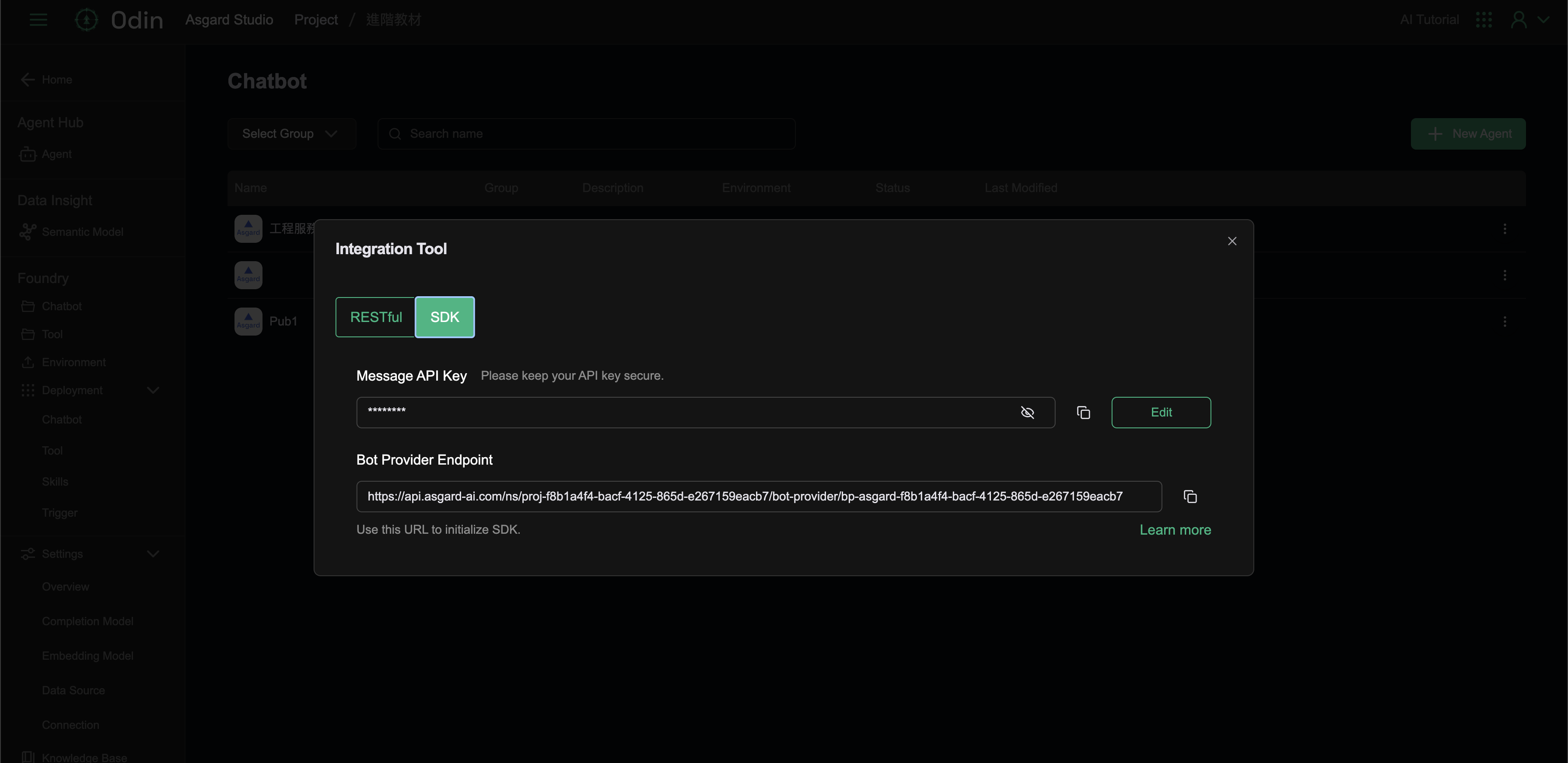The width and height of the screenshot is (1568, 763).
Task: Copy the Bot Provider Endpoint URL
Action: pyautogui.click(x=1190, y=497)
